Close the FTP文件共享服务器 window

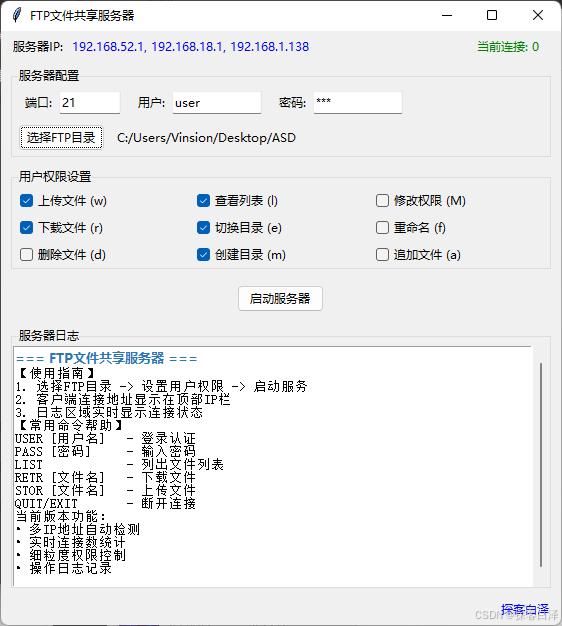click(538, 15)
